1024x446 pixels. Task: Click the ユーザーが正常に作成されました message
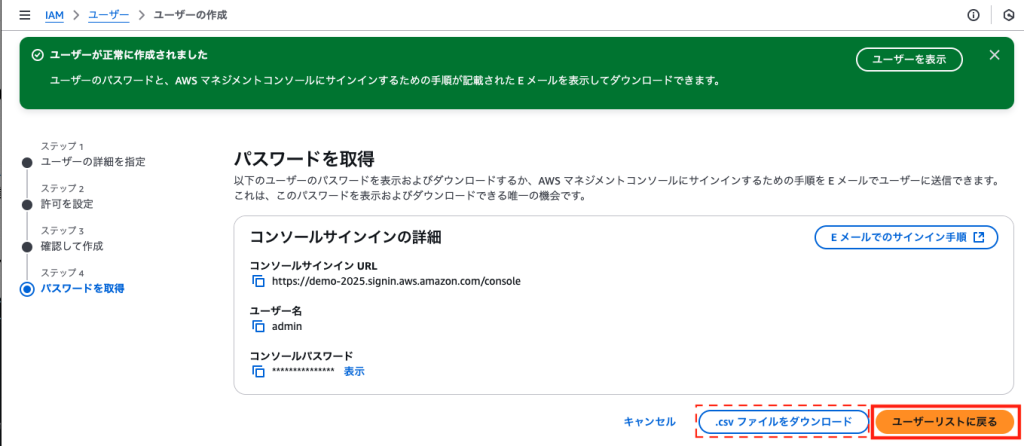click(x=129, y=56)
